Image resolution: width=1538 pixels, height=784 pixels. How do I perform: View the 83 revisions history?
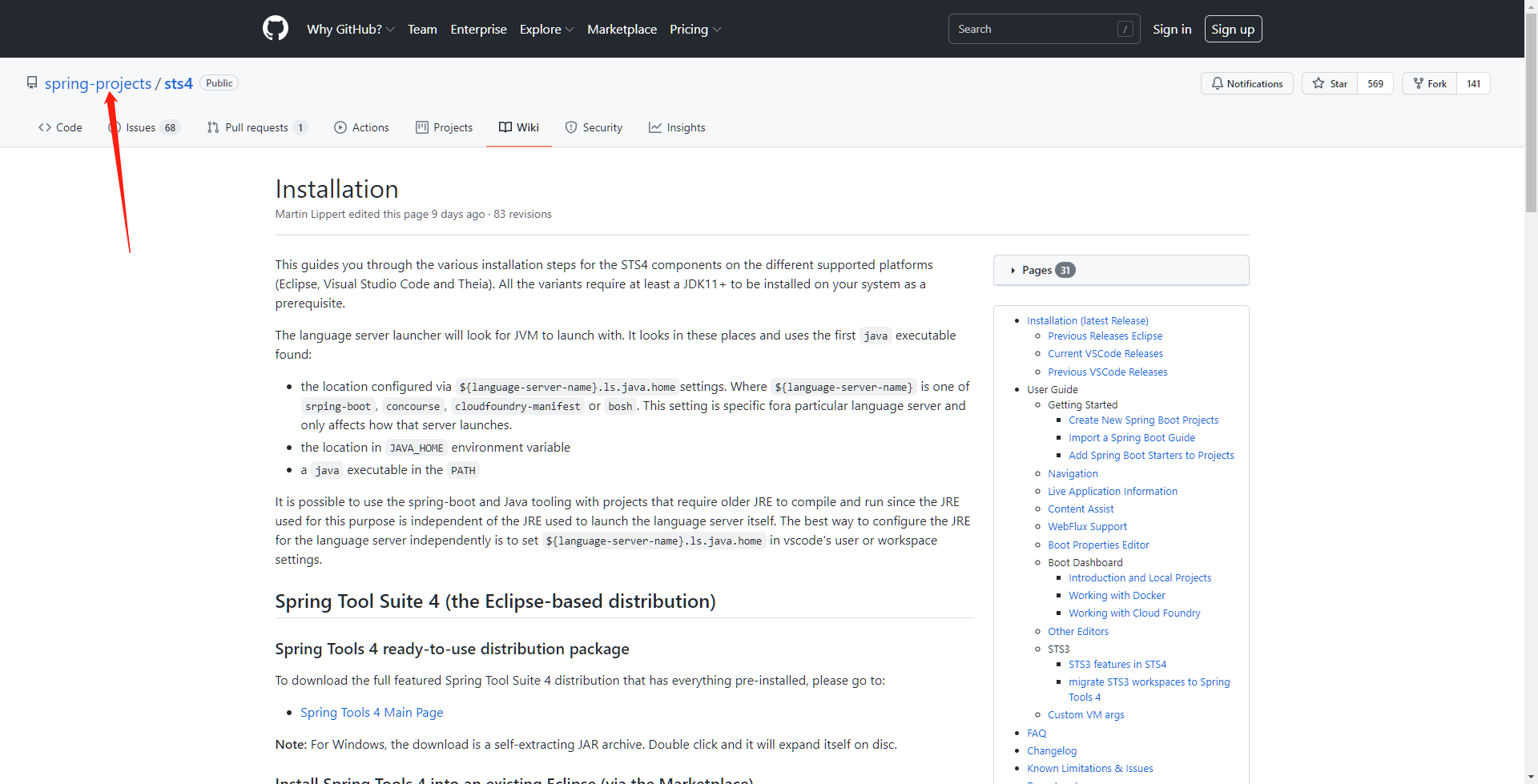pyautogui.click(x=522, y=214)
